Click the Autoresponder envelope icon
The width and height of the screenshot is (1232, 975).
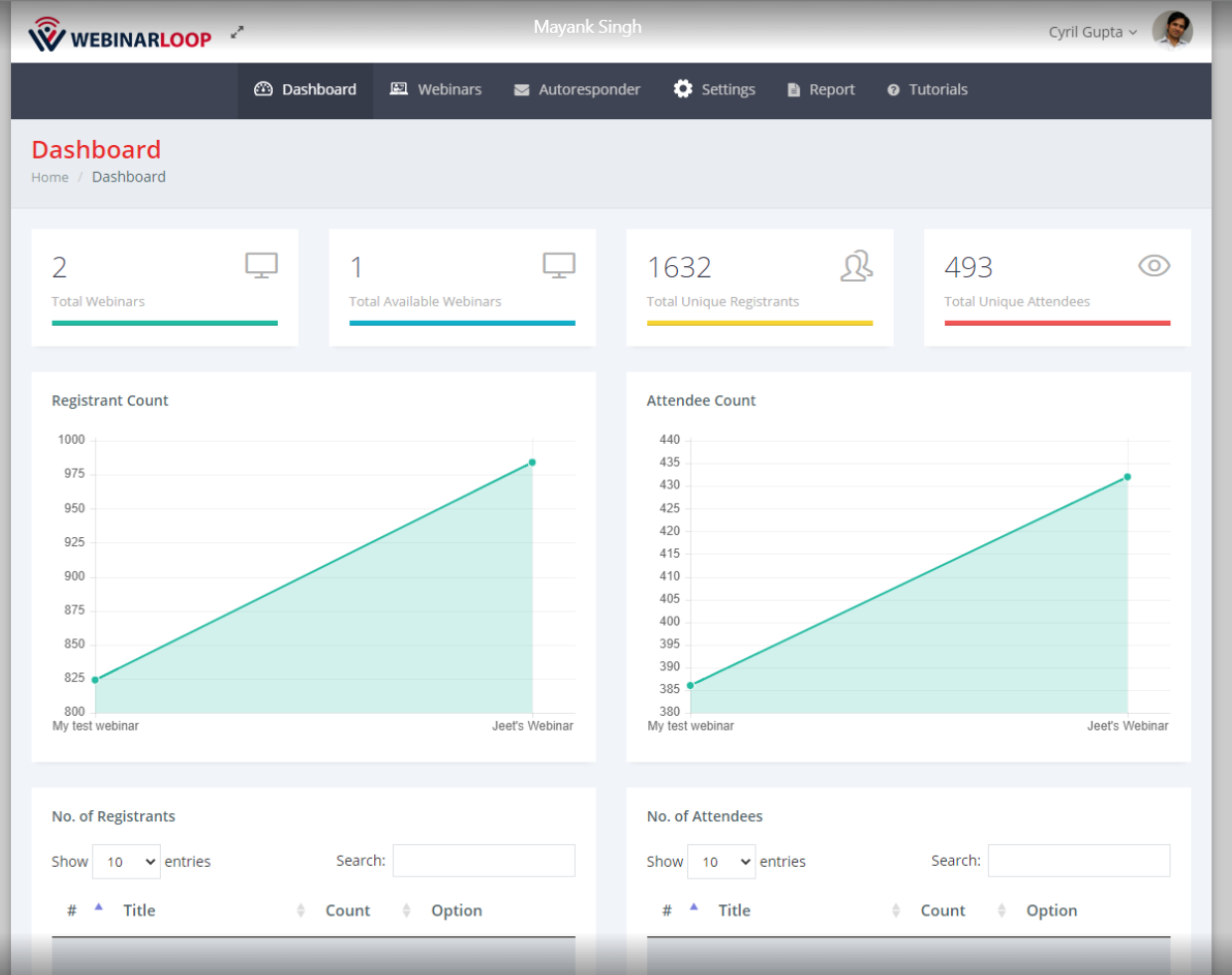(x=520, y=89)
